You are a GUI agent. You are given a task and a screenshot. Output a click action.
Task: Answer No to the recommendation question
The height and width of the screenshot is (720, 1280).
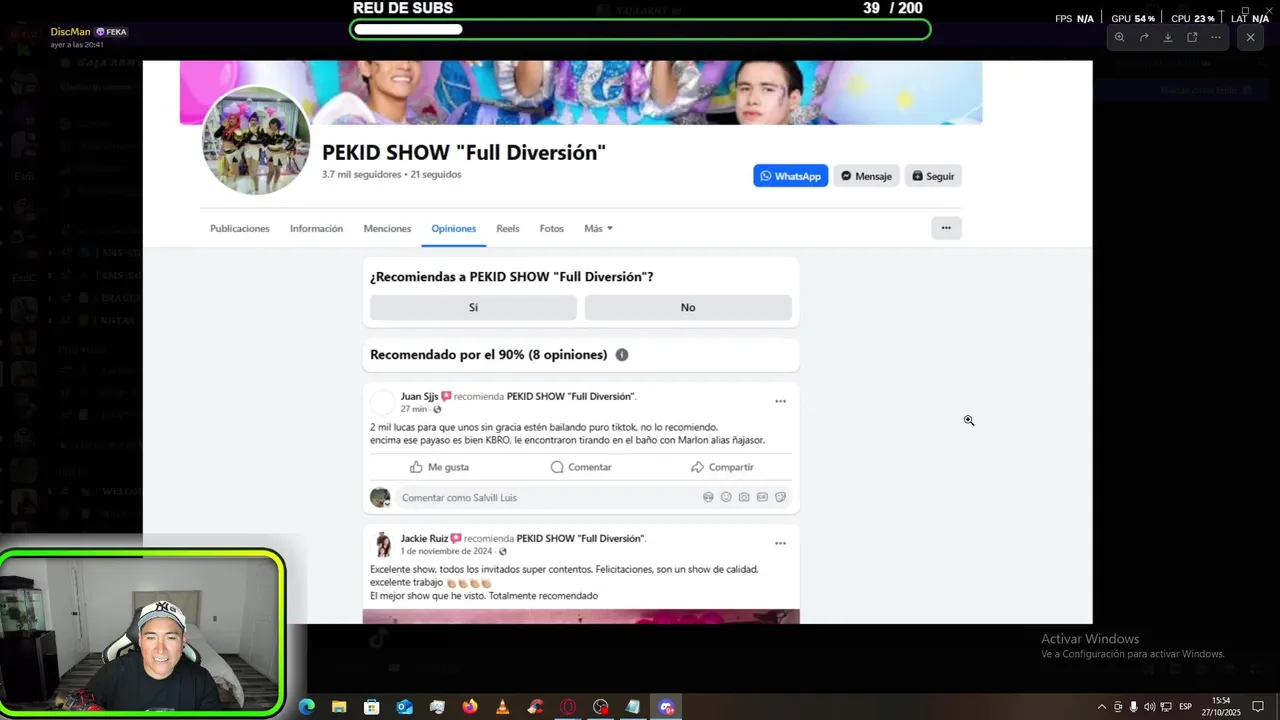pyautogui.click(x=688, y=307)
